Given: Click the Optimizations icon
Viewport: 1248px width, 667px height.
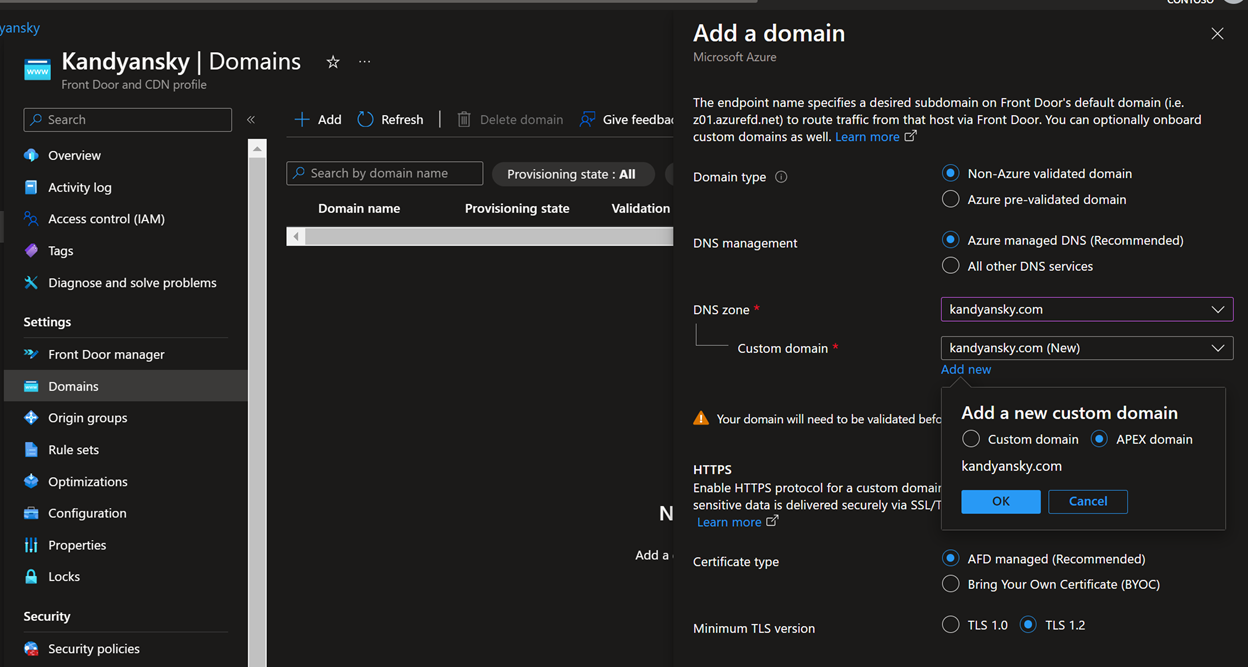Looking at the screenshot, I should pos(31,481).
